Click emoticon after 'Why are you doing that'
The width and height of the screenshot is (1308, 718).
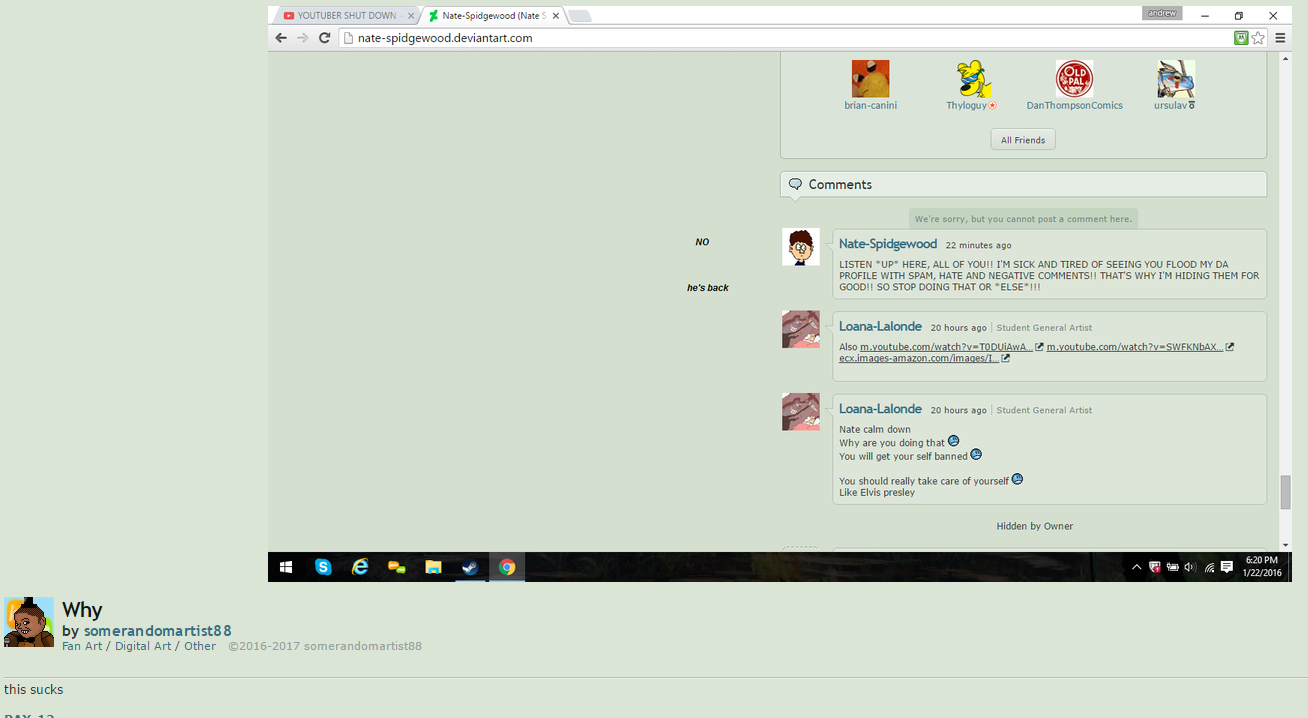point(953,441)
